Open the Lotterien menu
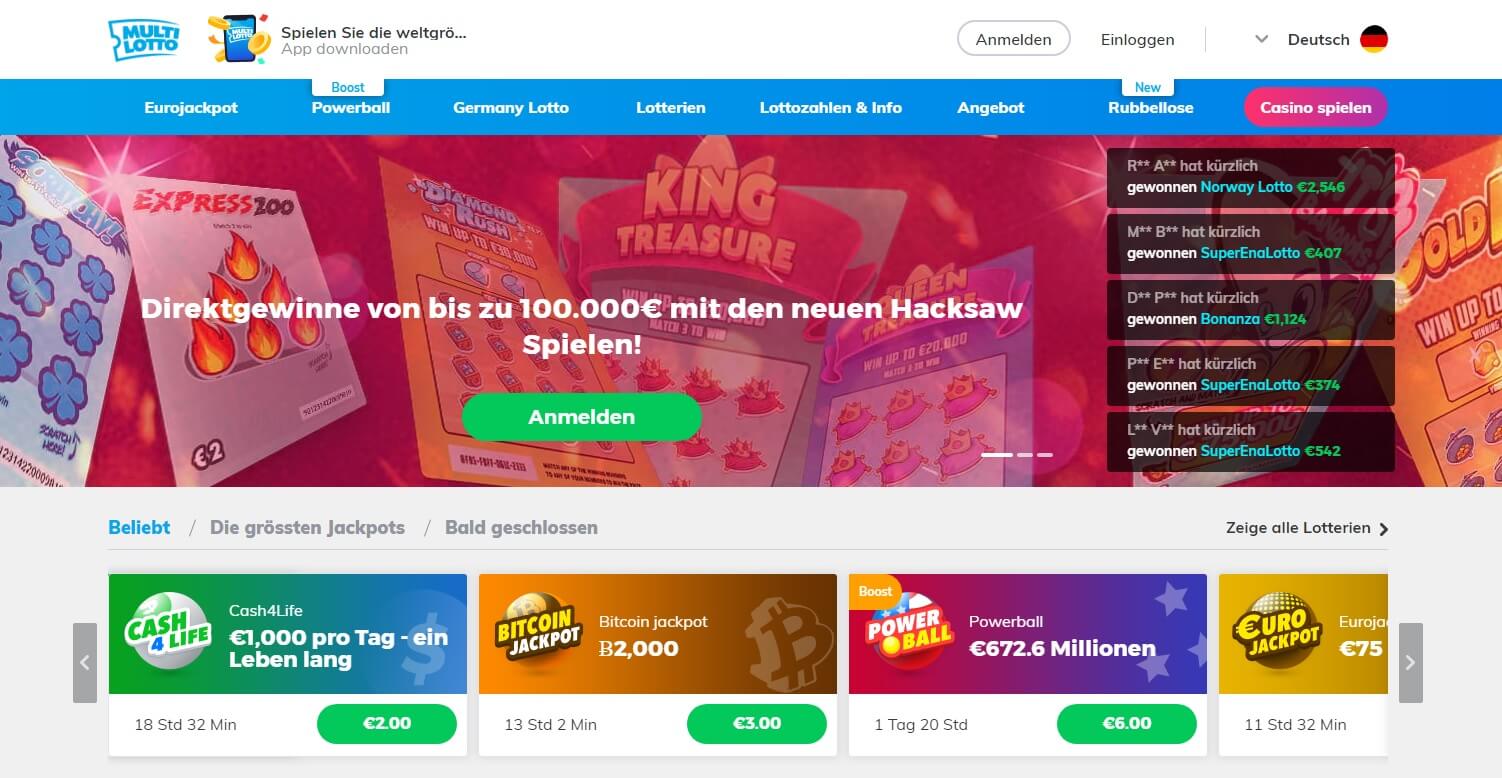The image size is (1502, 778). tap(671, 108)
